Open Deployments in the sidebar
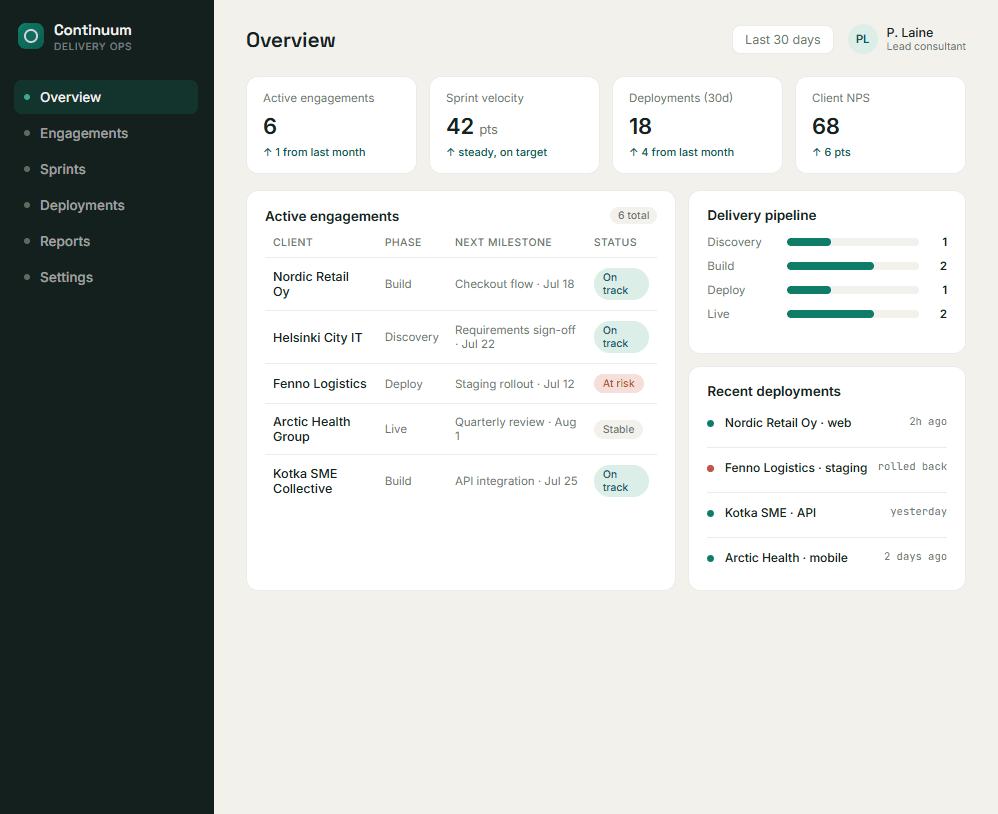The image size is (998, 814). click(x=106, y=205)
